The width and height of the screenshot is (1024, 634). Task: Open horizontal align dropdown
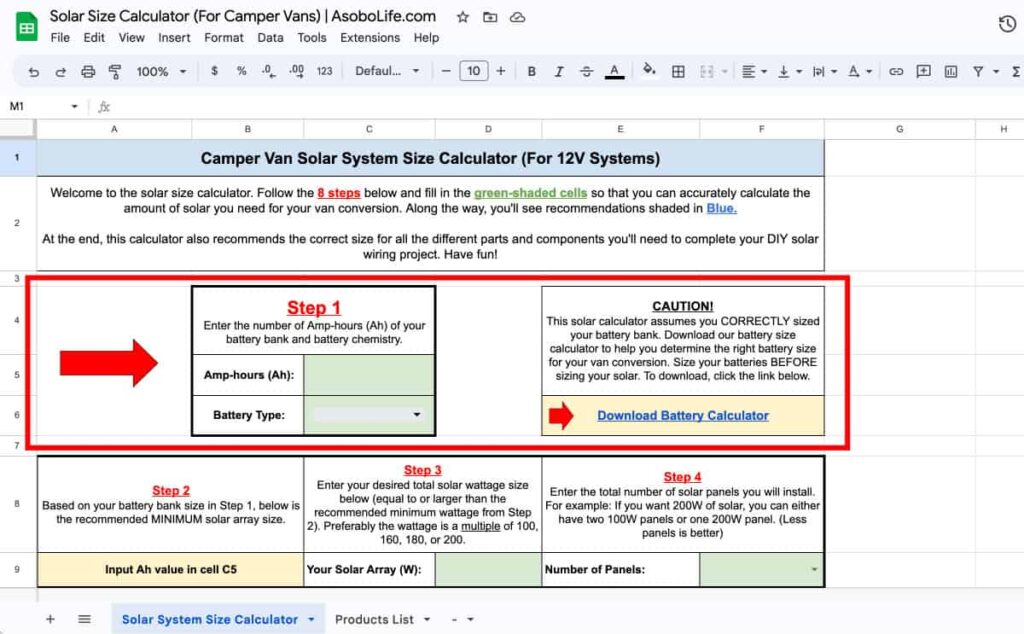(754, 72)
